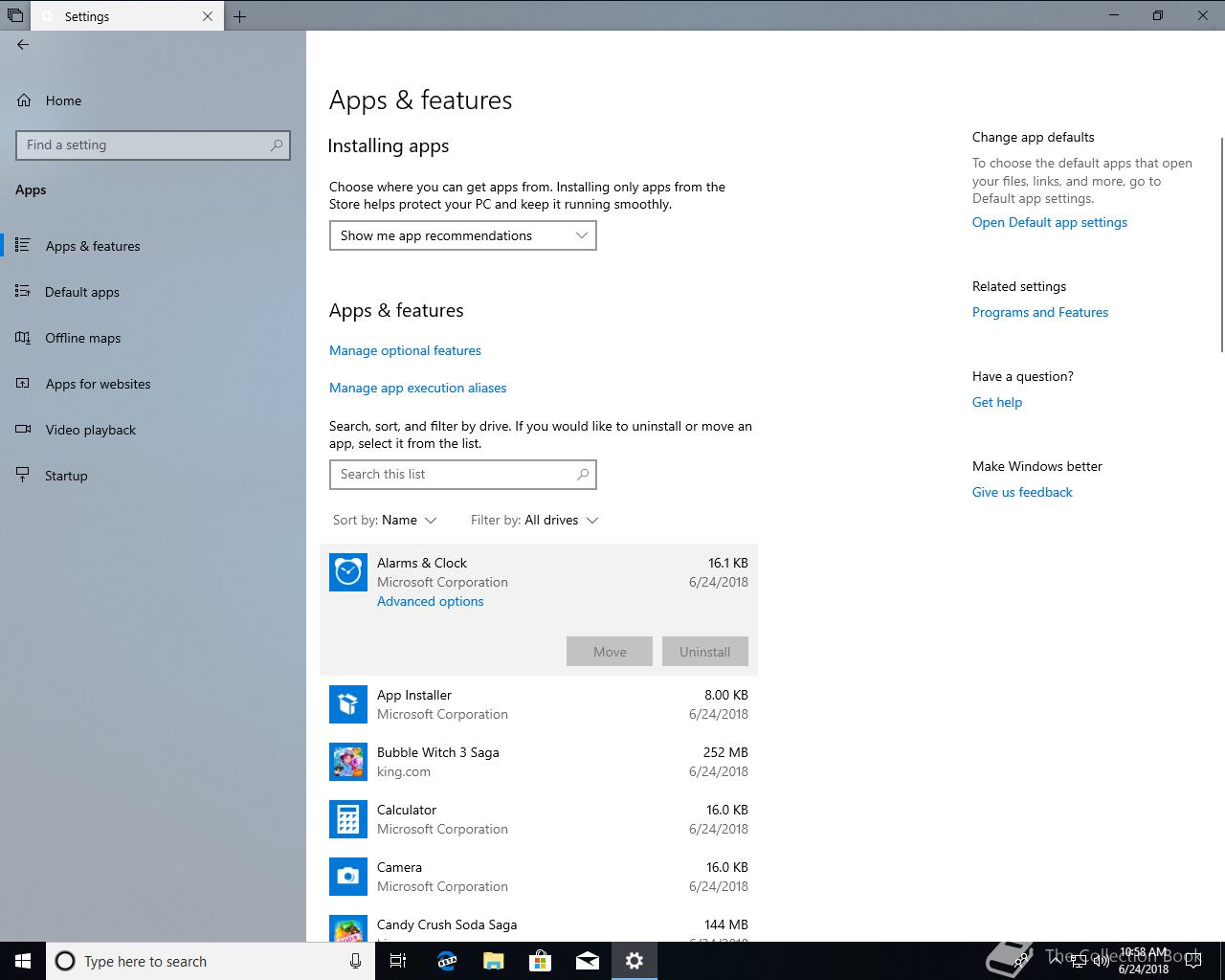The image size is (1225, 980).
Task: Focus the Find a setting box
Action: click(x=153, y=145)
